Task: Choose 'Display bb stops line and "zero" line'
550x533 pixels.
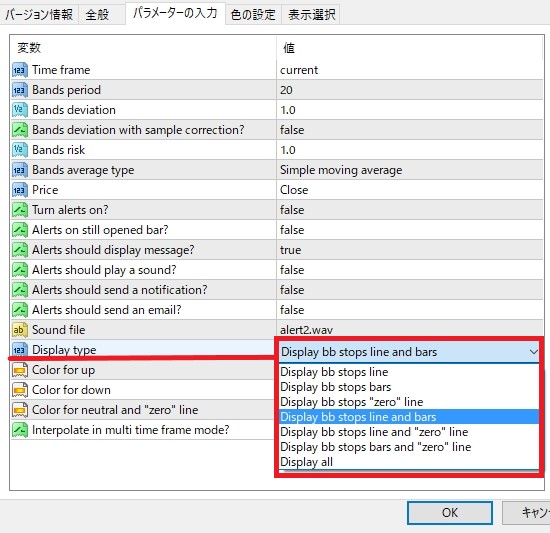Action: click(409, 432)
